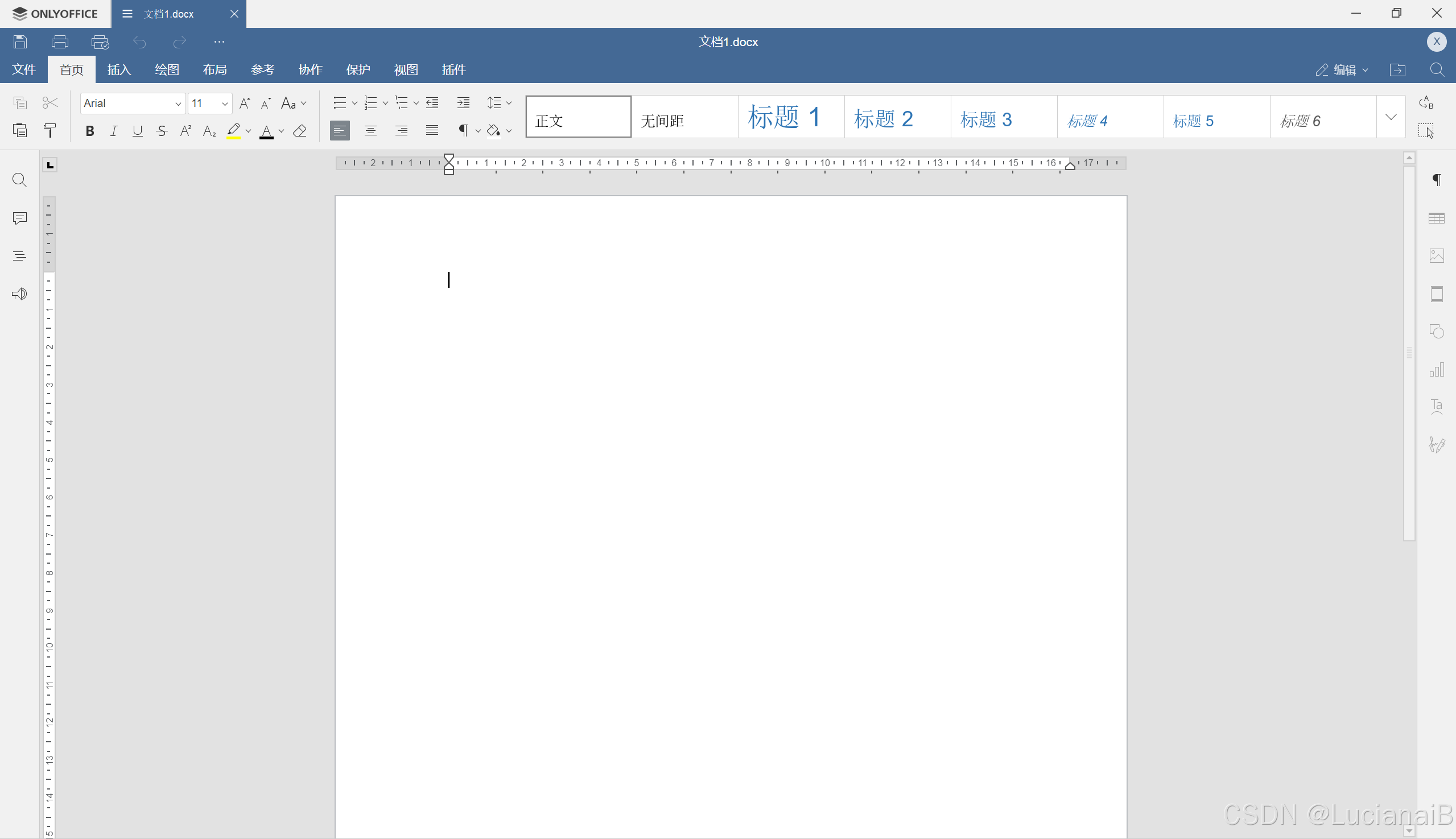
Task: Open Comments panel in left sidebar
Action: coord(19,218)
